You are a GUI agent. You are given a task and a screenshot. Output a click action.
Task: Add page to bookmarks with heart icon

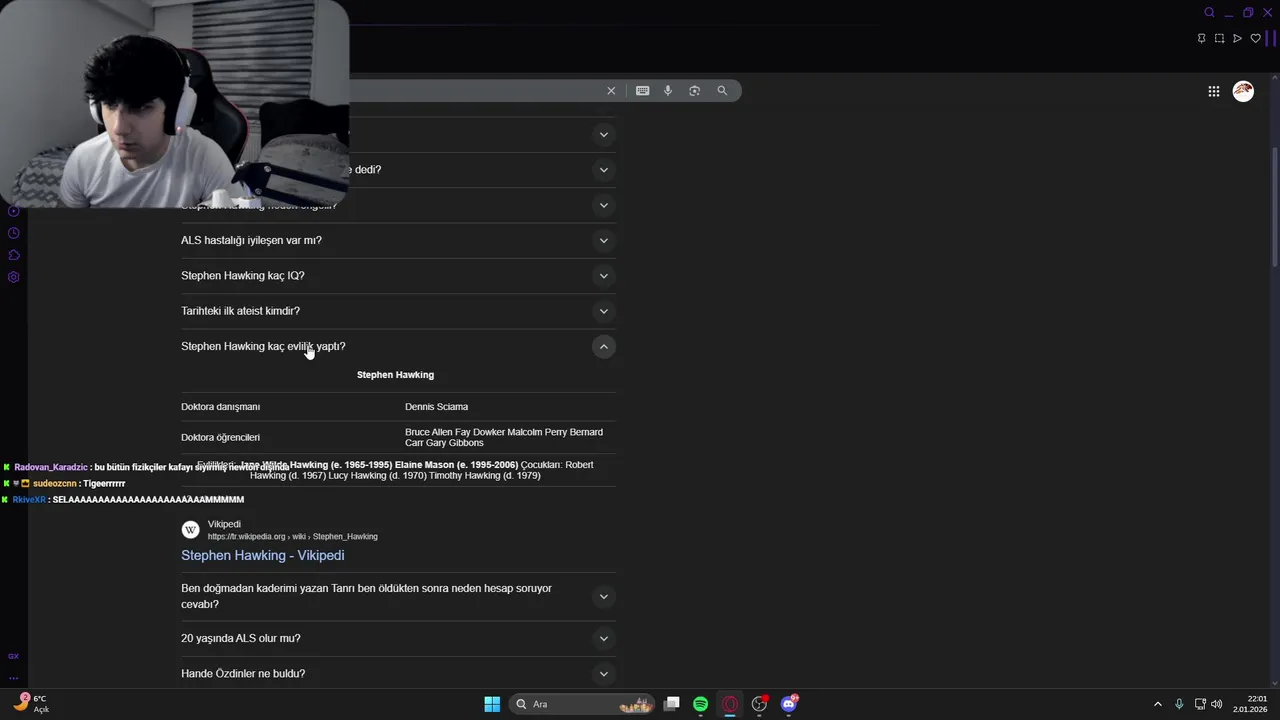(1255, 39)
